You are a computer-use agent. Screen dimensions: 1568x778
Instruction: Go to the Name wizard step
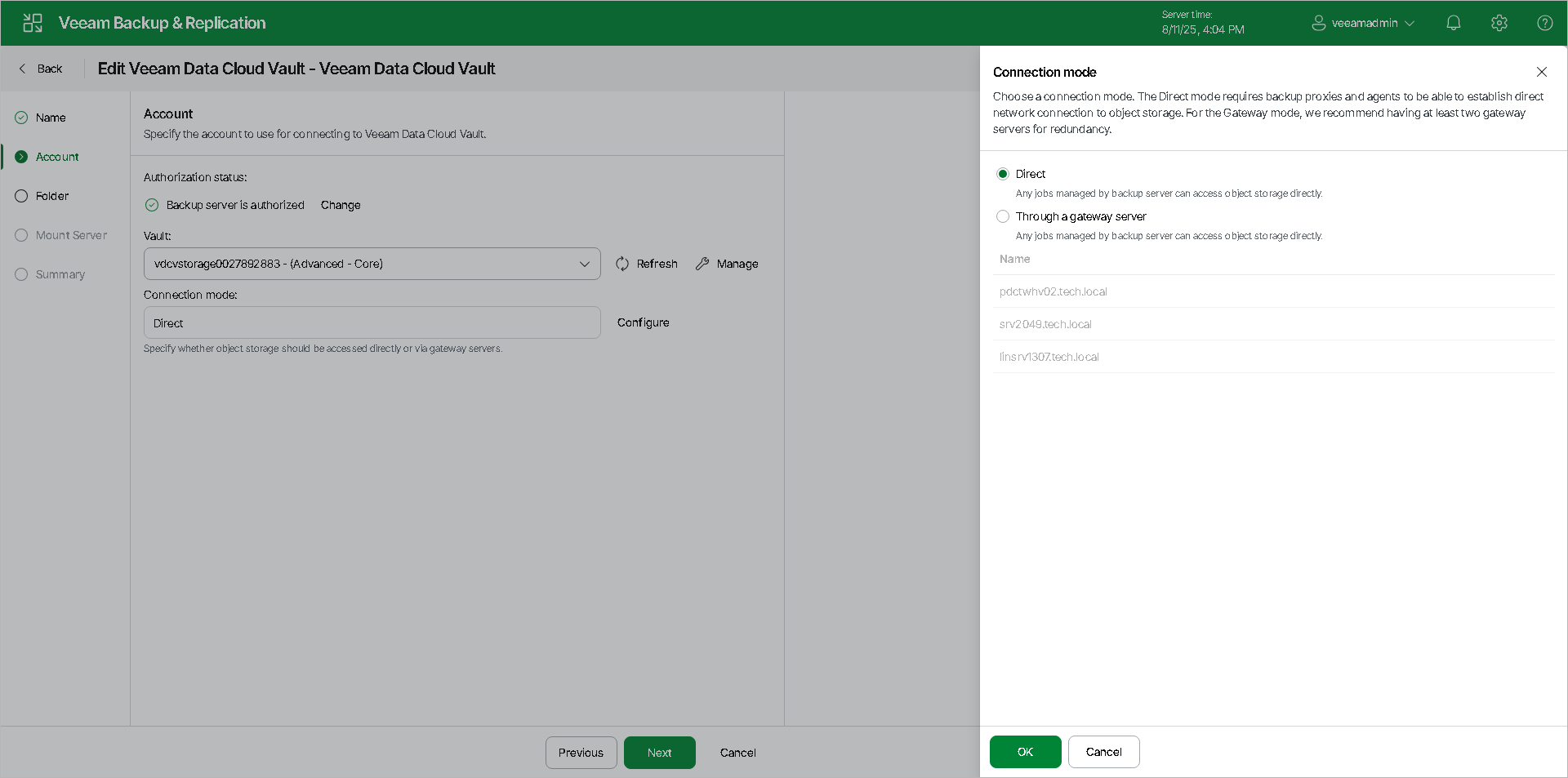point(51,118)
